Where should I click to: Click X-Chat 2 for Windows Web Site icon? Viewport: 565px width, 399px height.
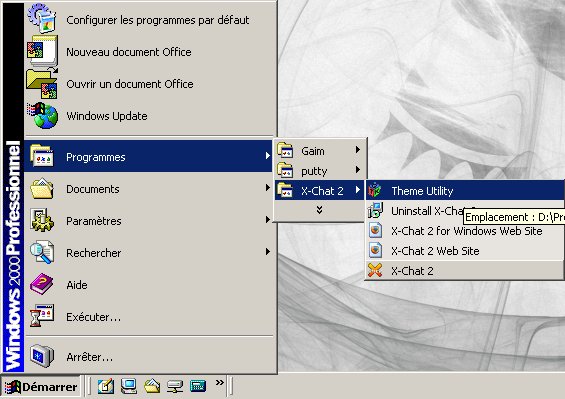pyautogui.click(x=375, y=230)
